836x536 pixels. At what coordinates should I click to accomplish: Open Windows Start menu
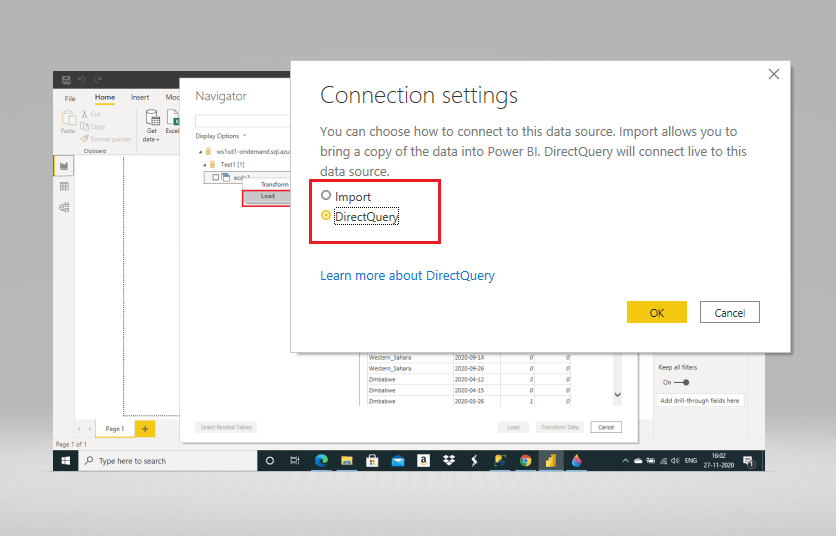(66, 461)
